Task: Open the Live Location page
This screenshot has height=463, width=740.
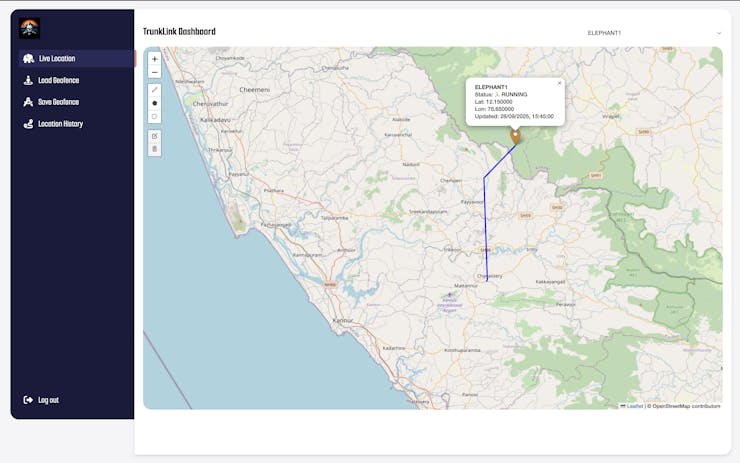Action: pyautogui.click(x=56, y=59)
